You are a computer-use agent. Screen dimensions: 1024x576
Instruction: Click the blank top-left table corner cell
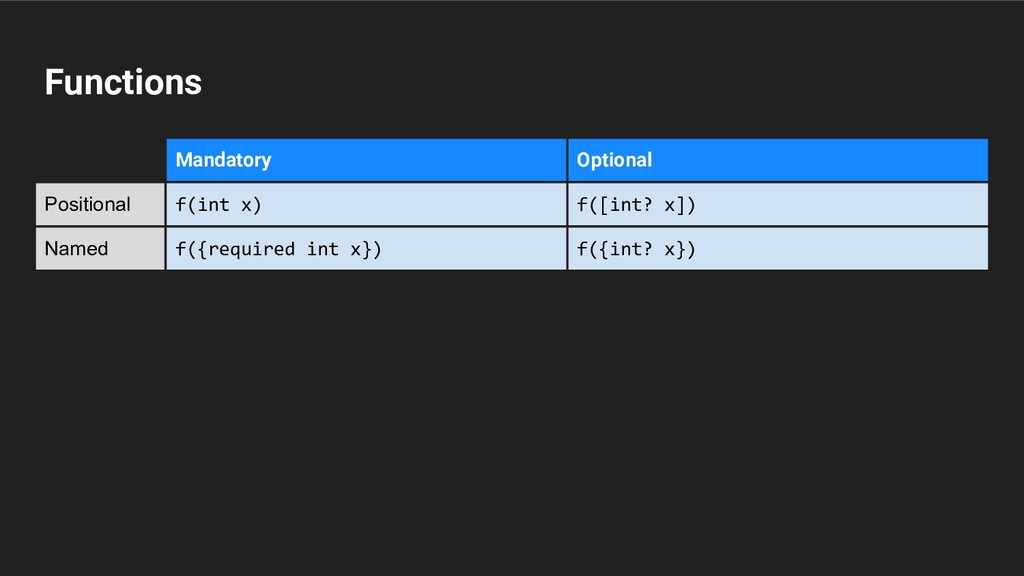tap(100, 160)
